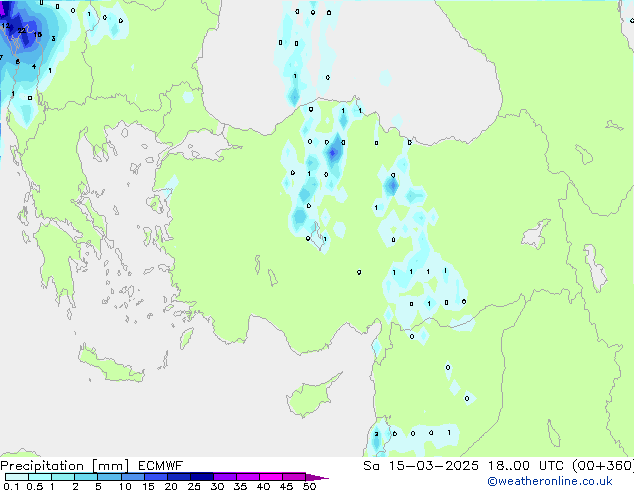
Task: Click the "0.1" legend scale label
Action: (11, 486)
